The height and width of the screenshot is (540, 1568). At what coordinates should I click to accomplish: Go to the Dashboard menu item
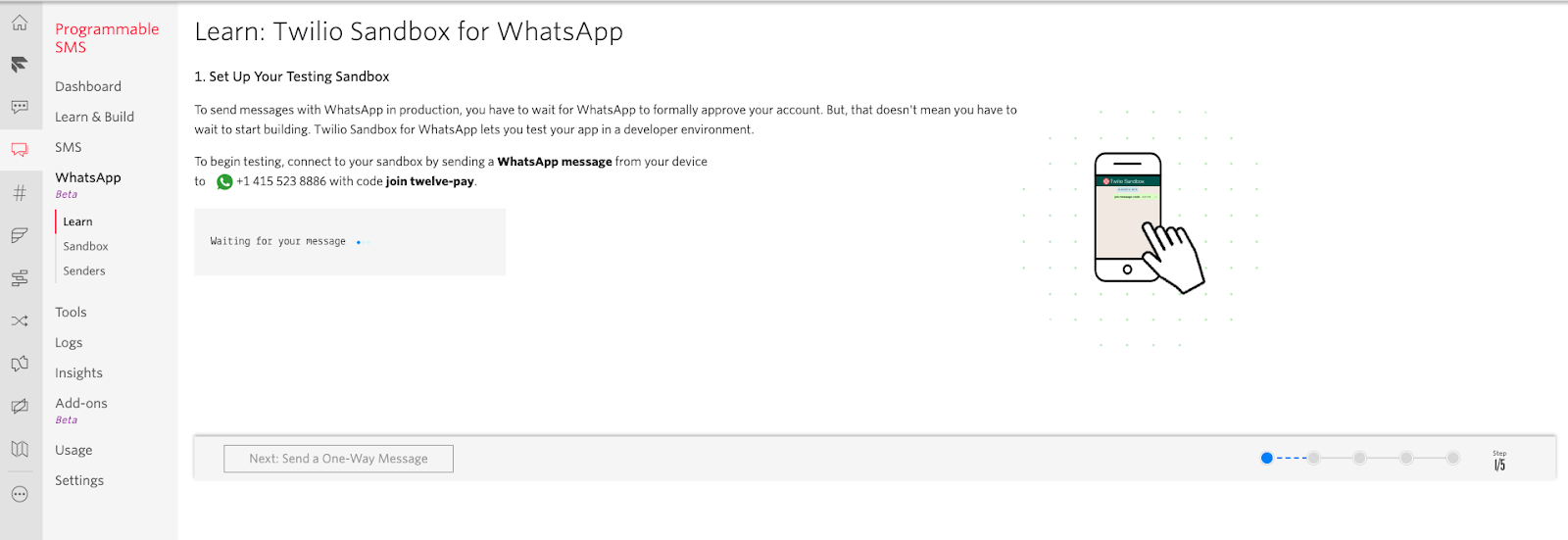pyautogui.click(x=88, y=86)
